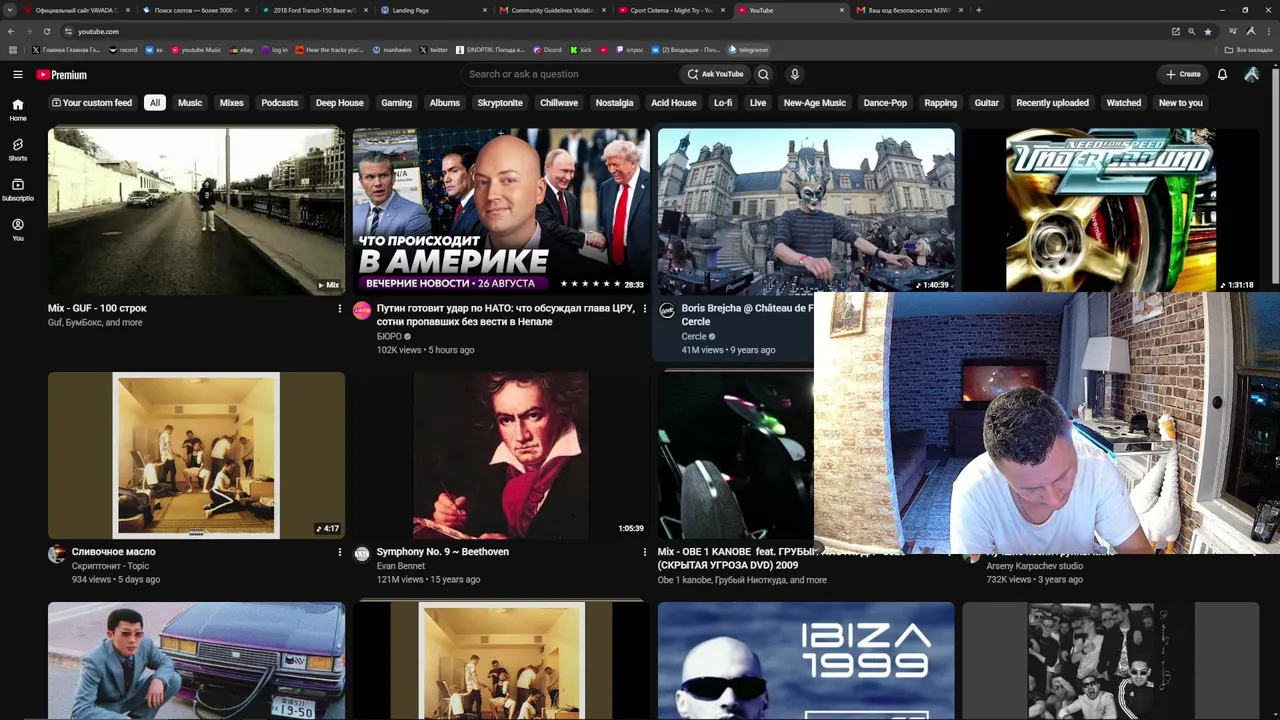Click the Ask YouTube button
1280x720 pixels.
click(716, 74)
